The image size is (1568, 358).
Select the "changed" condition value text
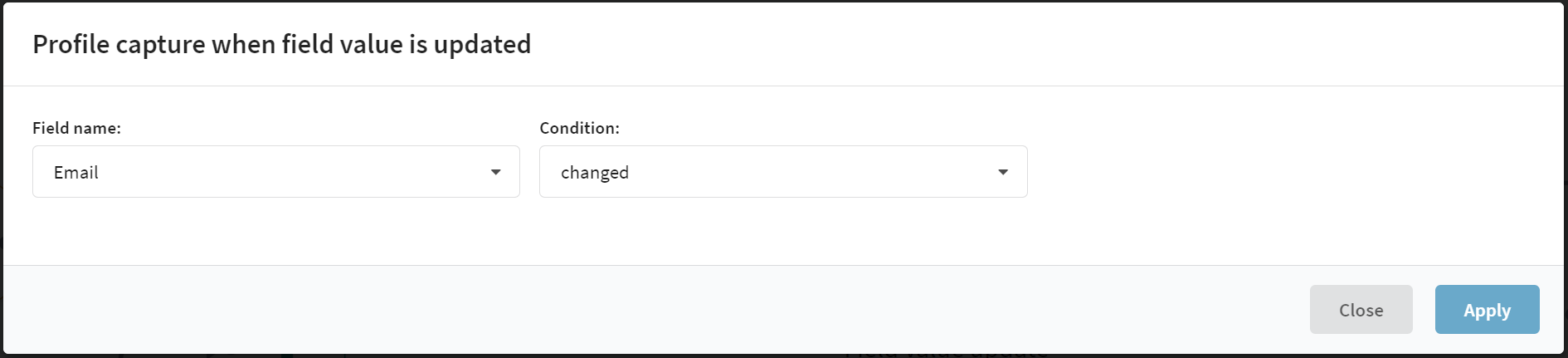pos(595,172)
